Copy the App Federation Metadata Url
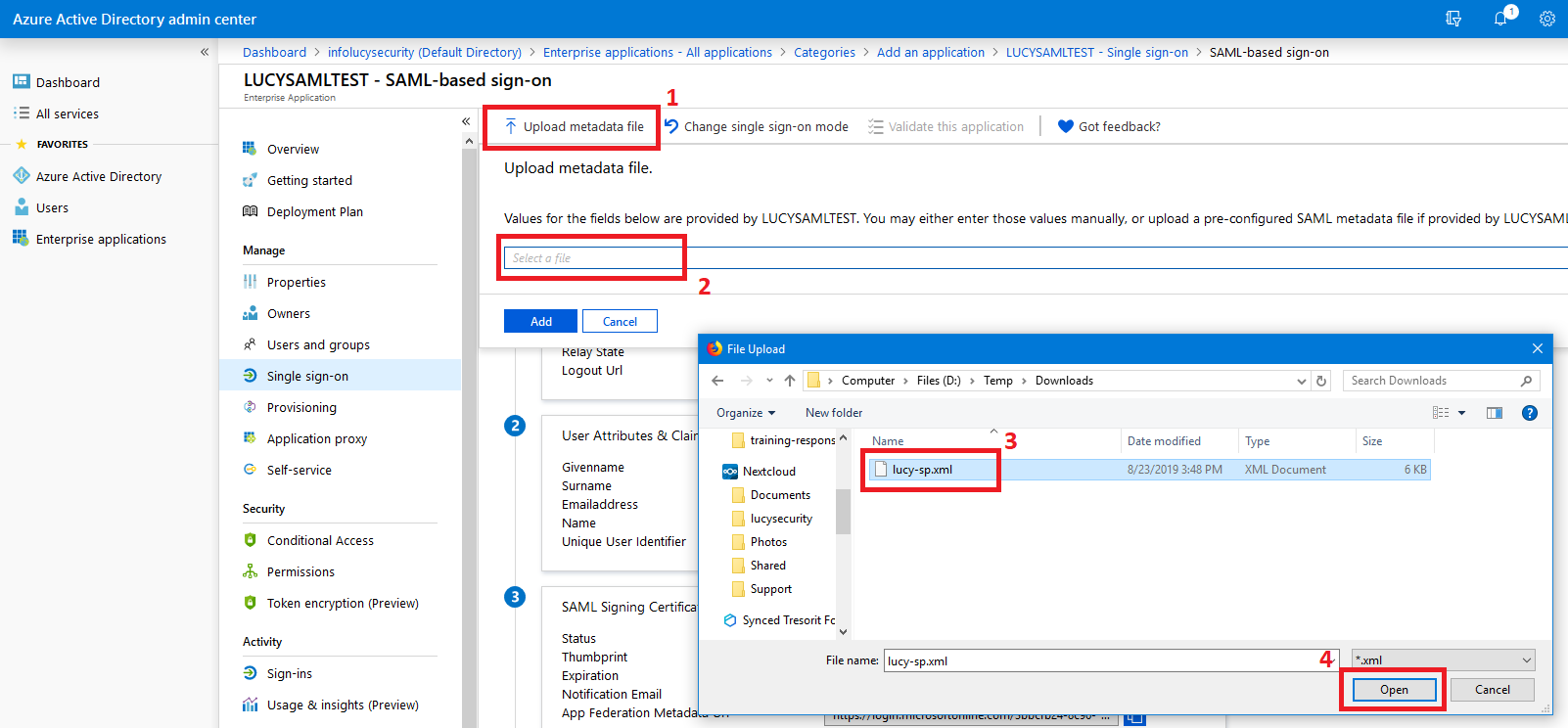This screenshot has height=728, width=1568. point(1134,719)
